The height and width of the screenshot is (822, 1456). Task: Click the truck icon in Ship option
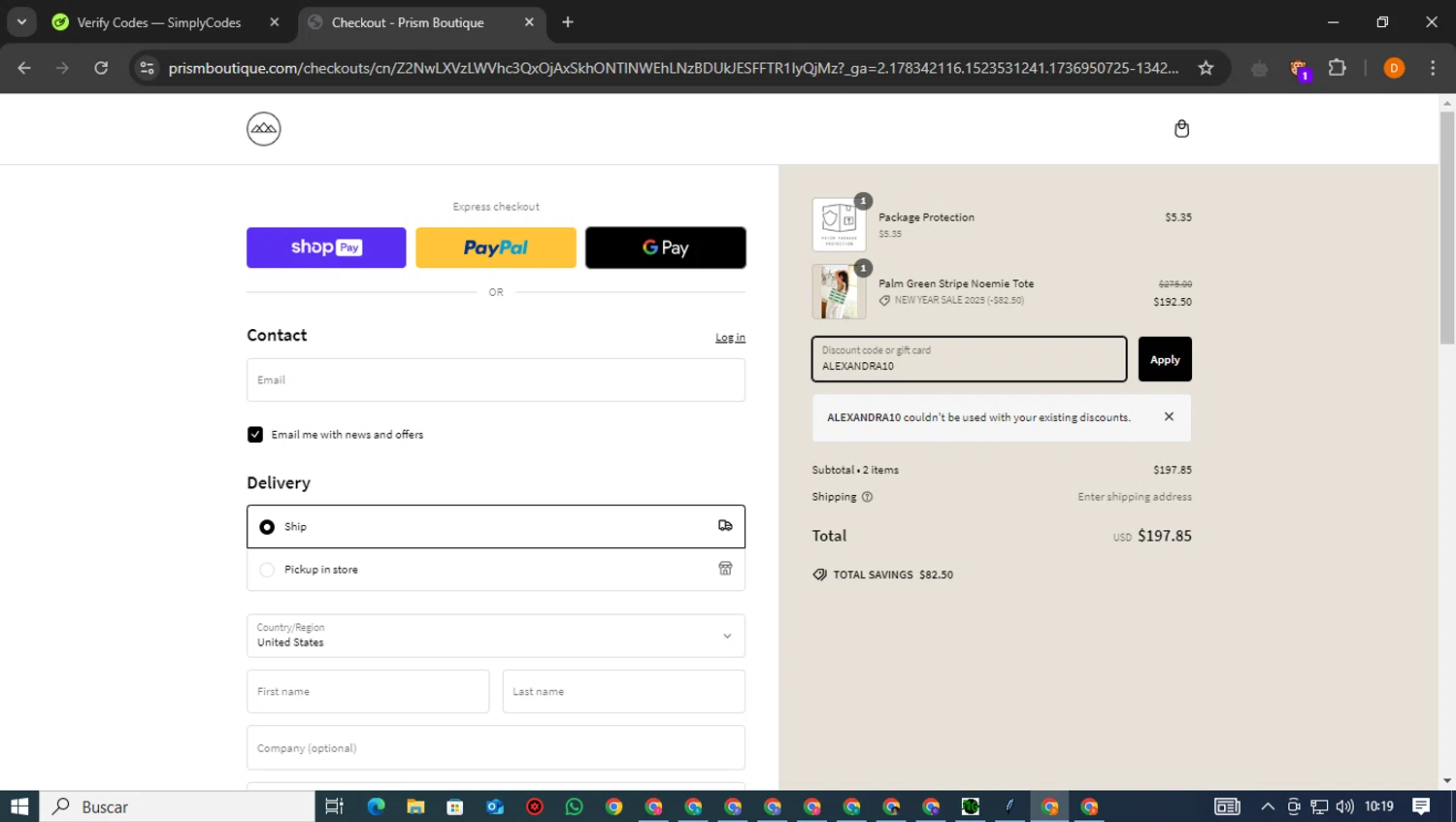click(x=725, y=525)
